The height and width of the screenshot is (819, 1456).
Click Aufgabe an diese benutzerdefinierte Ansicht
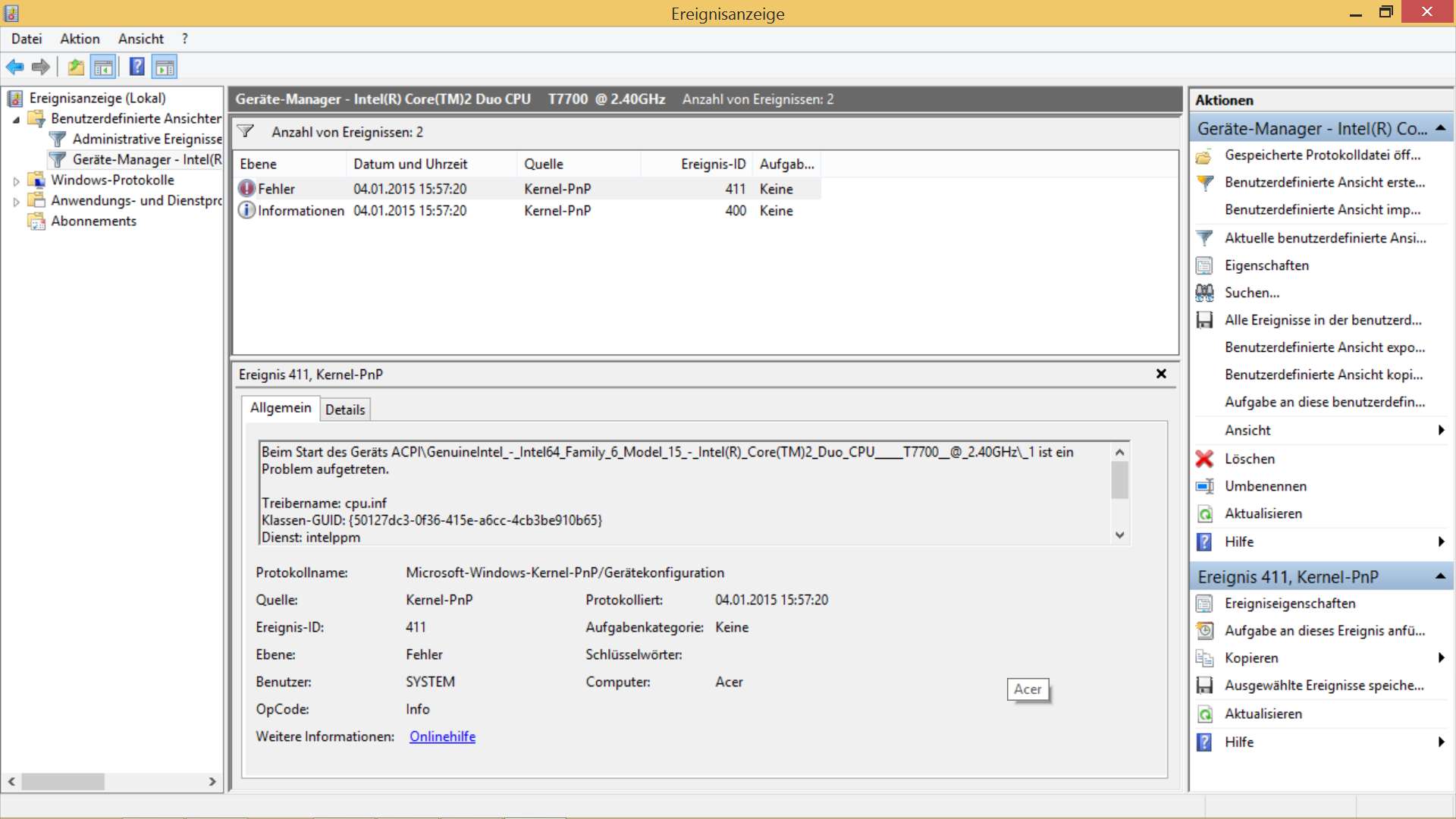(1324, 402)
